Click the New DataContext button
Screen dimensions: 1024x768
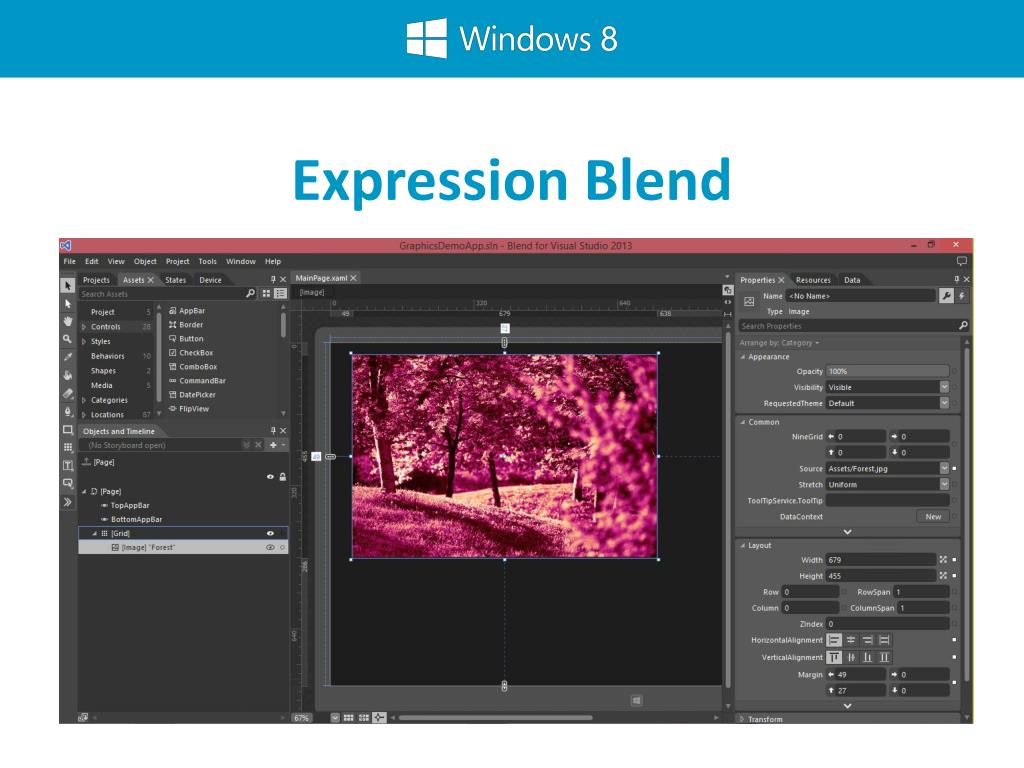point(933,517)
